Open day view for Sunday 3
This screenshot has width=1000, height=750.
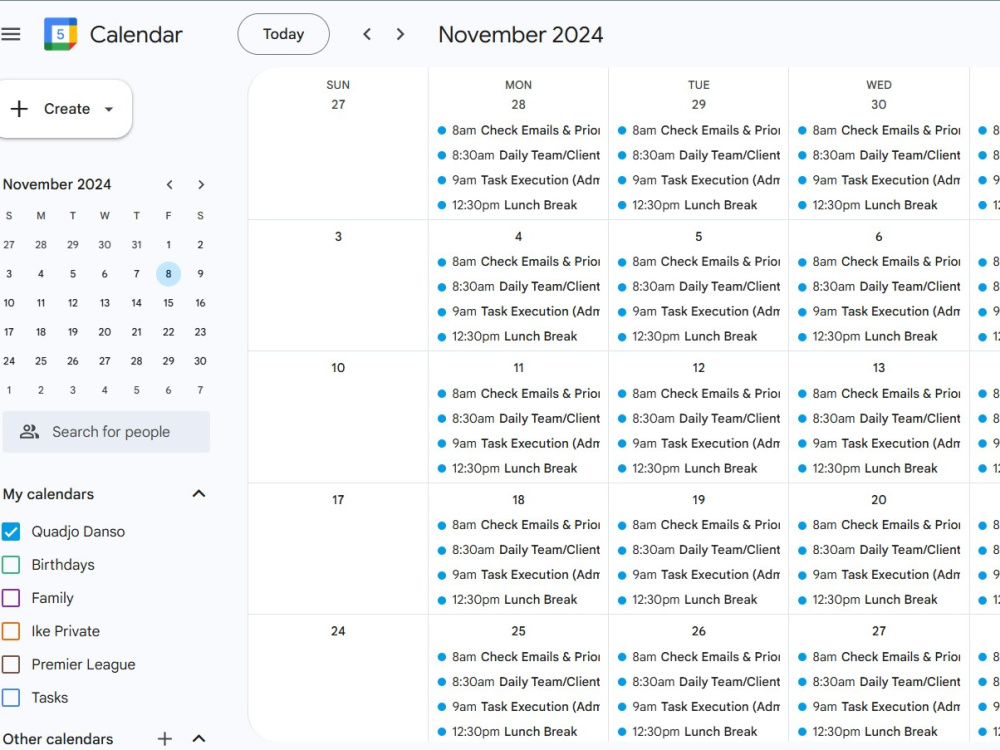[x=338, y=237]
